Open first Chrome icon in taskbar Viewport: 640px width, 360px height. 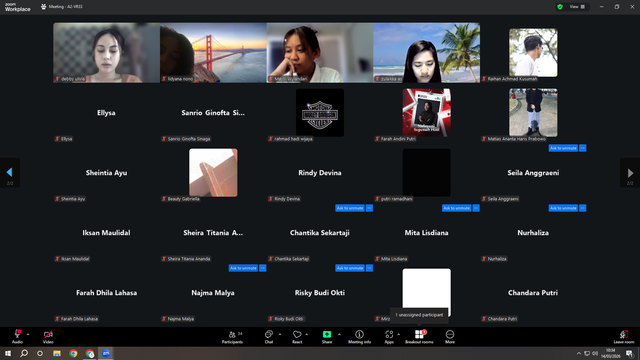(x=73, y=353)
